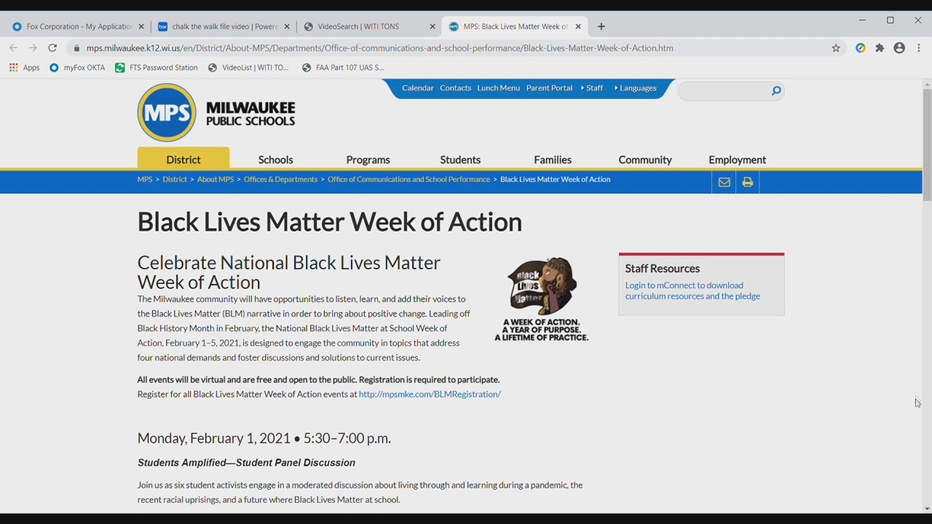
Task: Click the site search input field
Action: point(724,91)
